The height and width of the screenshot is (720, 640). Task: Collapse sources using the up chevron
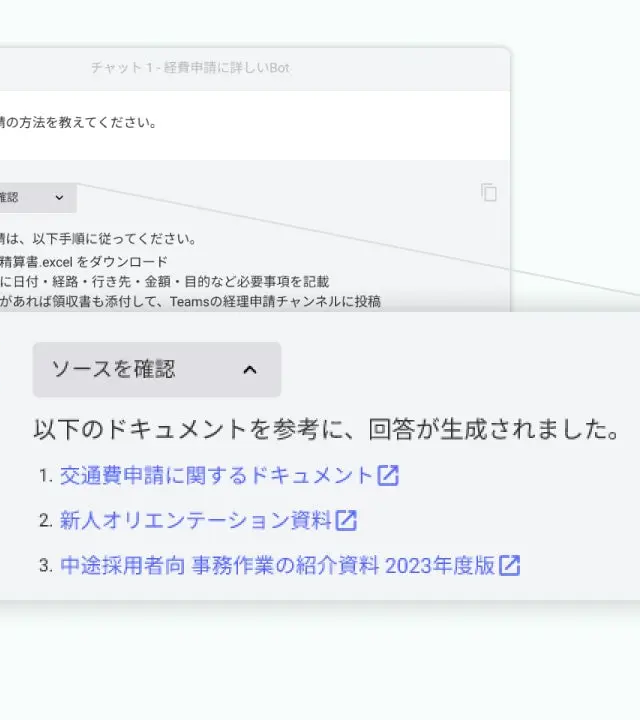250,370
